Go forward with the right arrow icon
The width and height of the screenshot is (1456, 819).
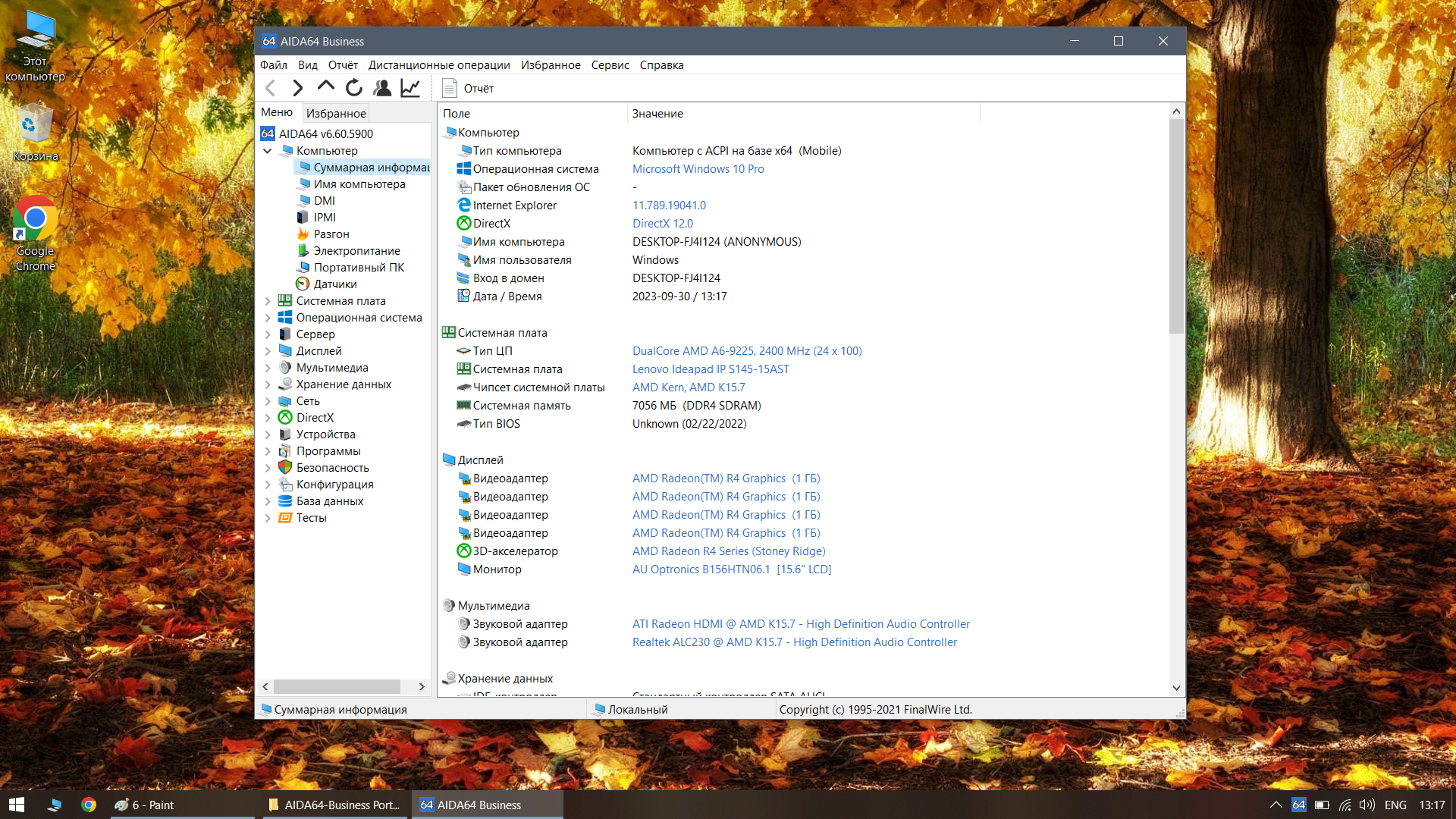pos(297,88)
